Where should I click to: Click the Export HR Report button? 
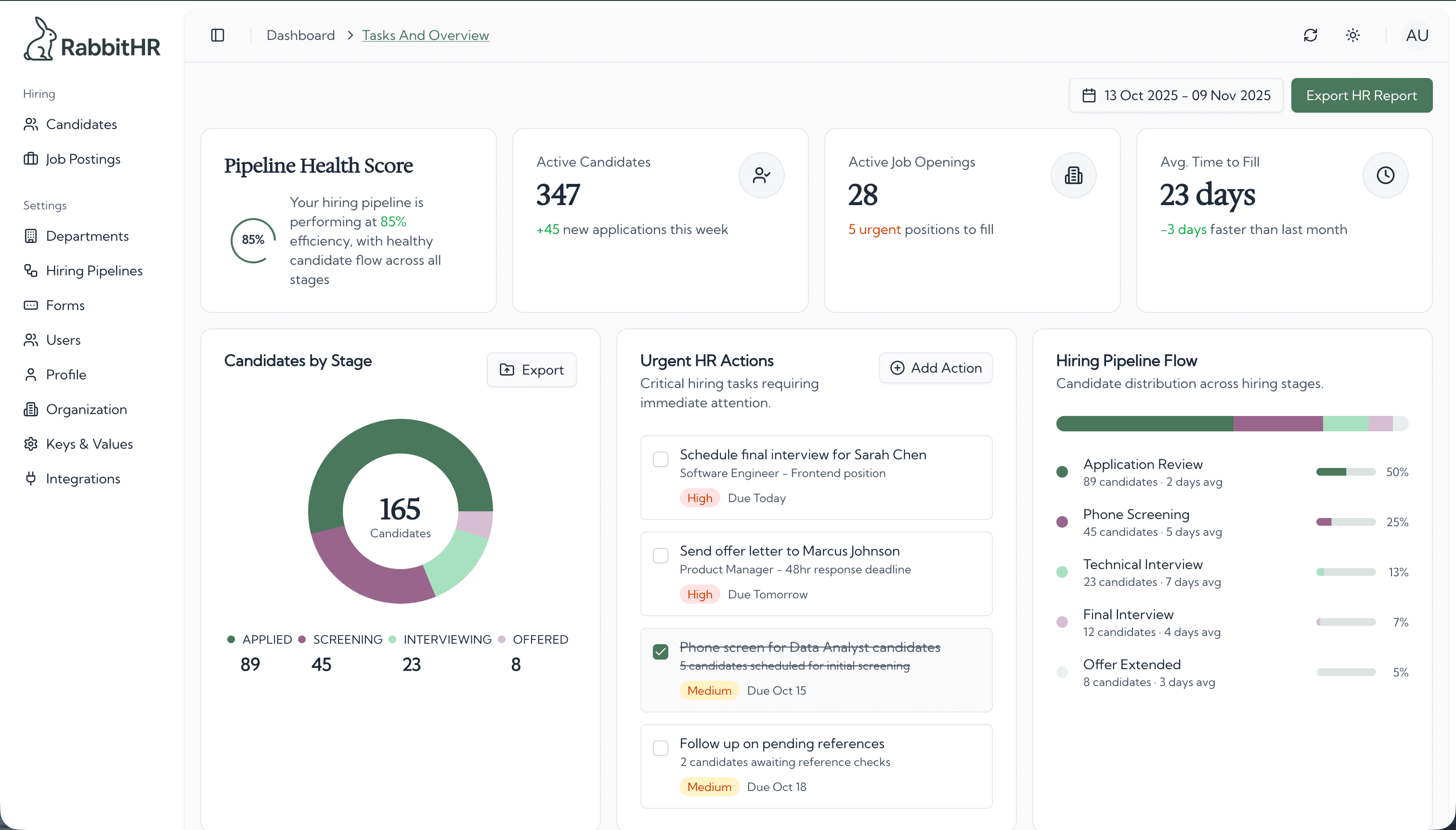[x=1361, y=95]
